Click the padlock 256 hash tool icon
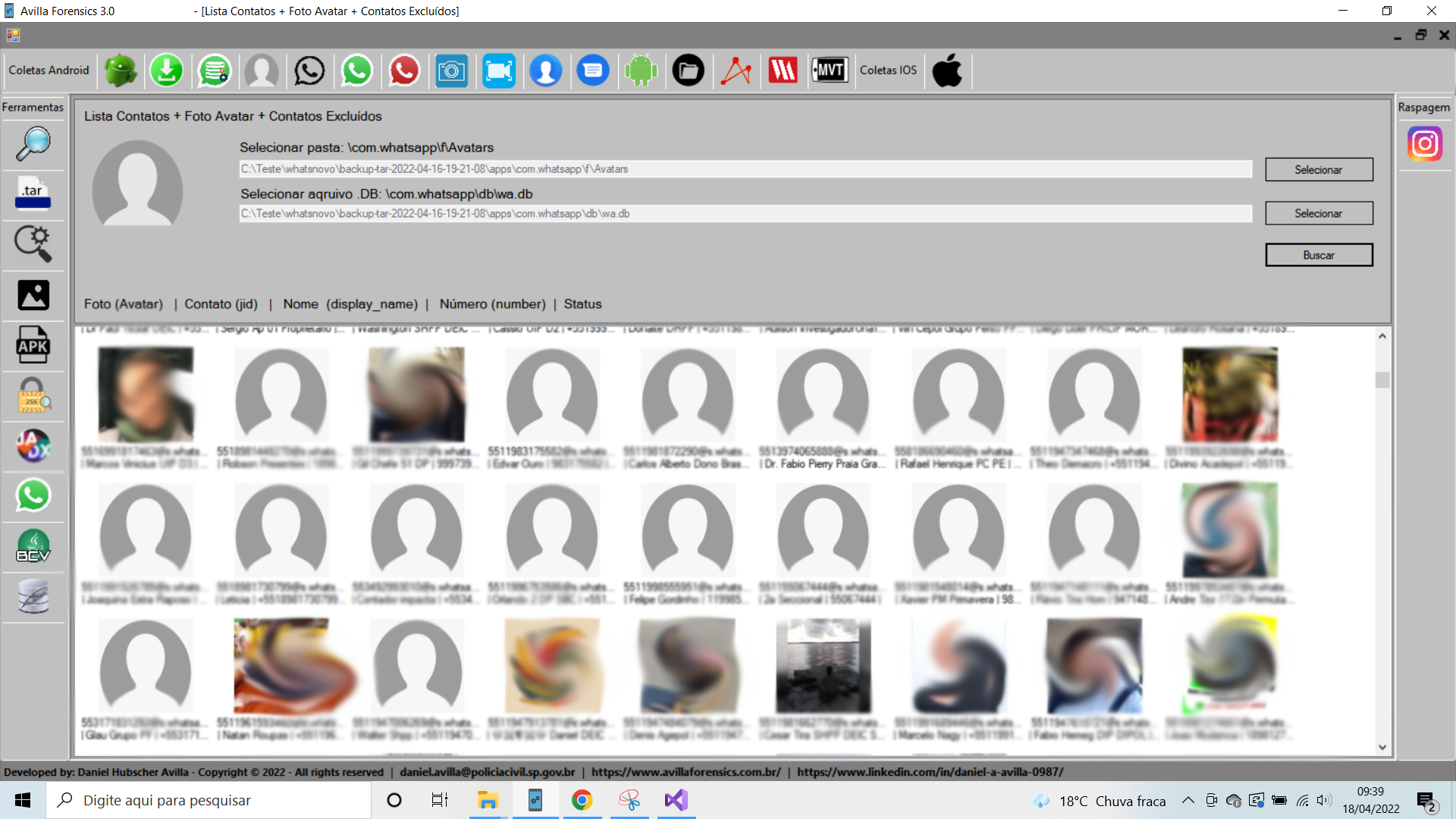The height and width of the screenshot is (819, 1456). pyautogui.click(x=33, y=395)
